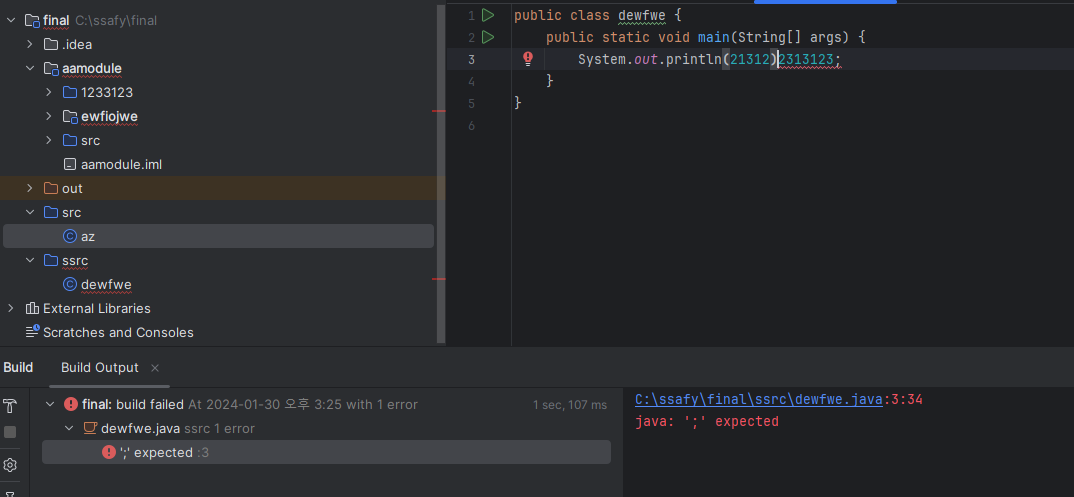Click the Java cup icon beside dewfwe.java
This screenshot has width=1074, height=497.
coord(90,429)
